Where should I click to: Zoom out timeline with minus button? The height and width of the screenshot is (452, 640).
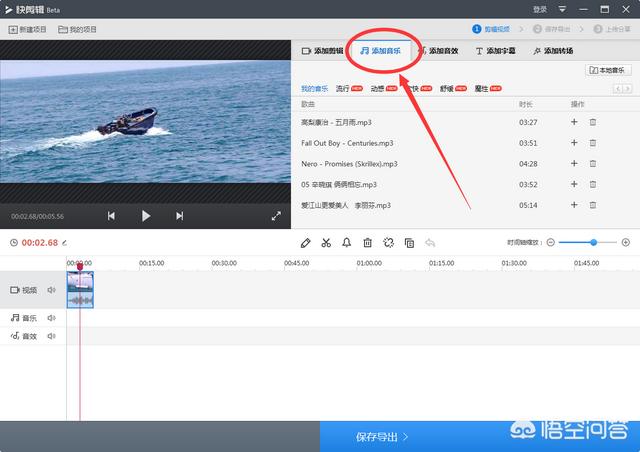tap(551, 243)
